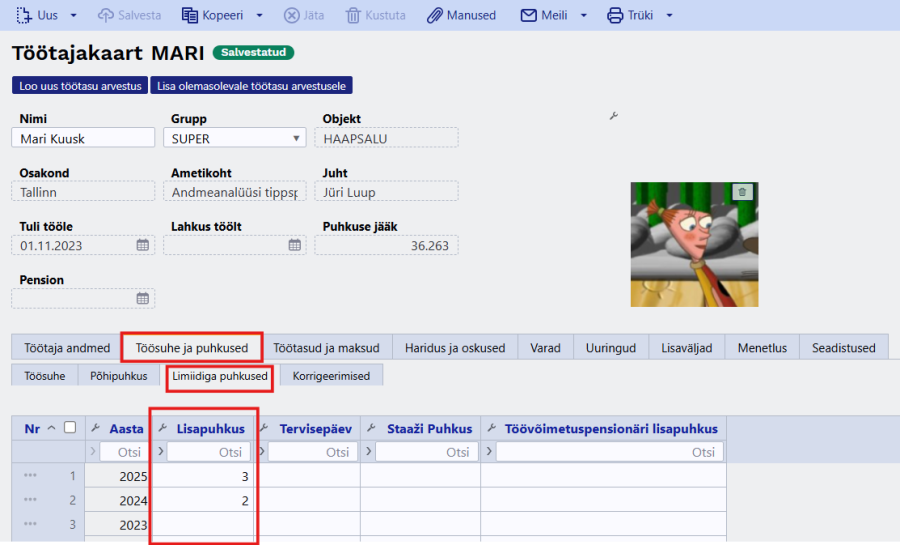Click the wrench settings icon near Objekt
Image resolution: width=900 pixels, height=545 pixels.
[x=614, y=117]
